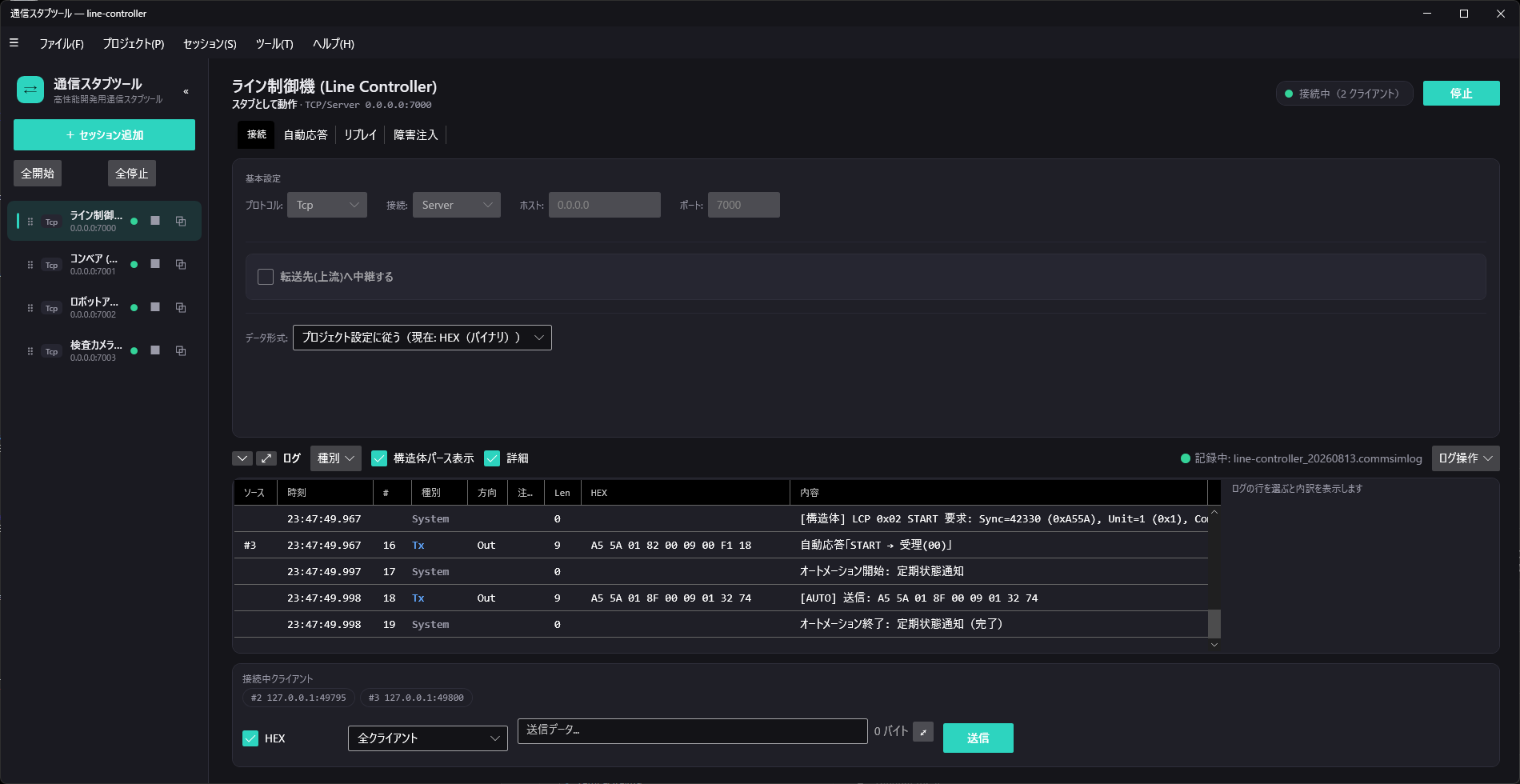Click the セッション追加 button
Viewport: 1520px width, 784px height.
(104, 135)
